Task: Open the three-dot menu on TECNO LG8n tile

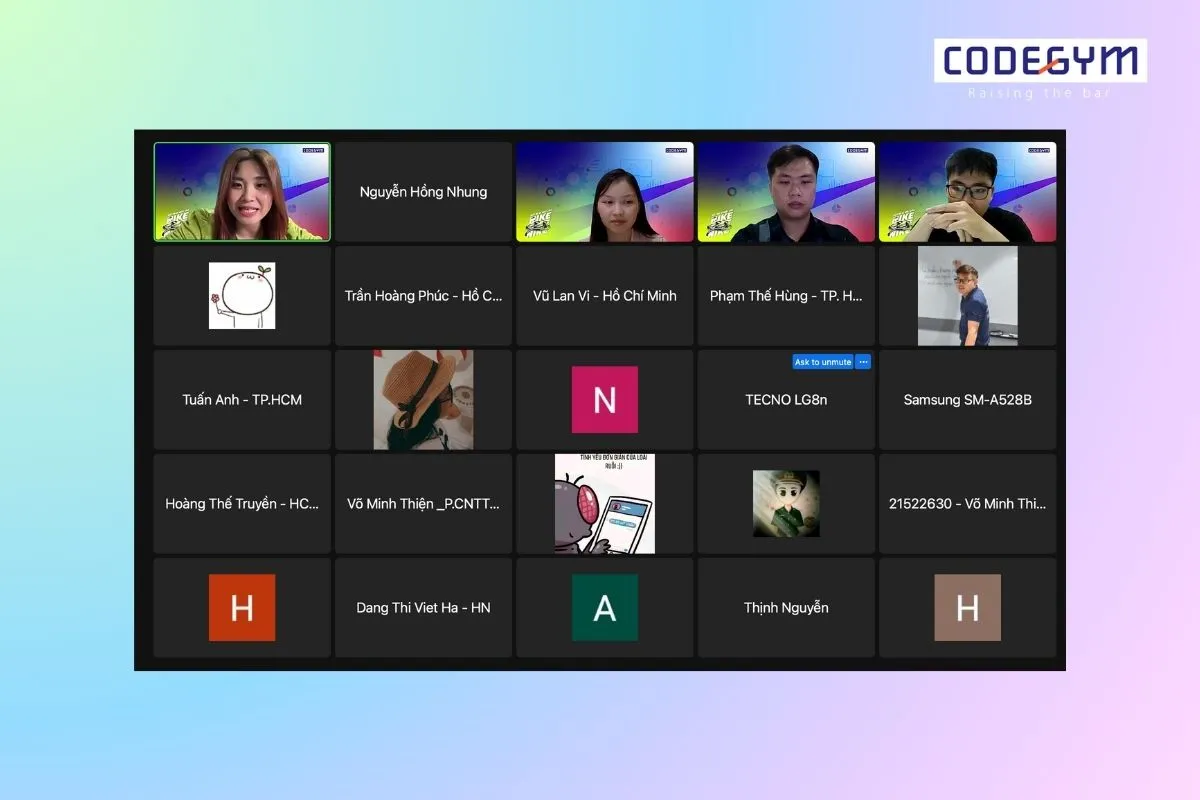Action: tap(863, 362)
